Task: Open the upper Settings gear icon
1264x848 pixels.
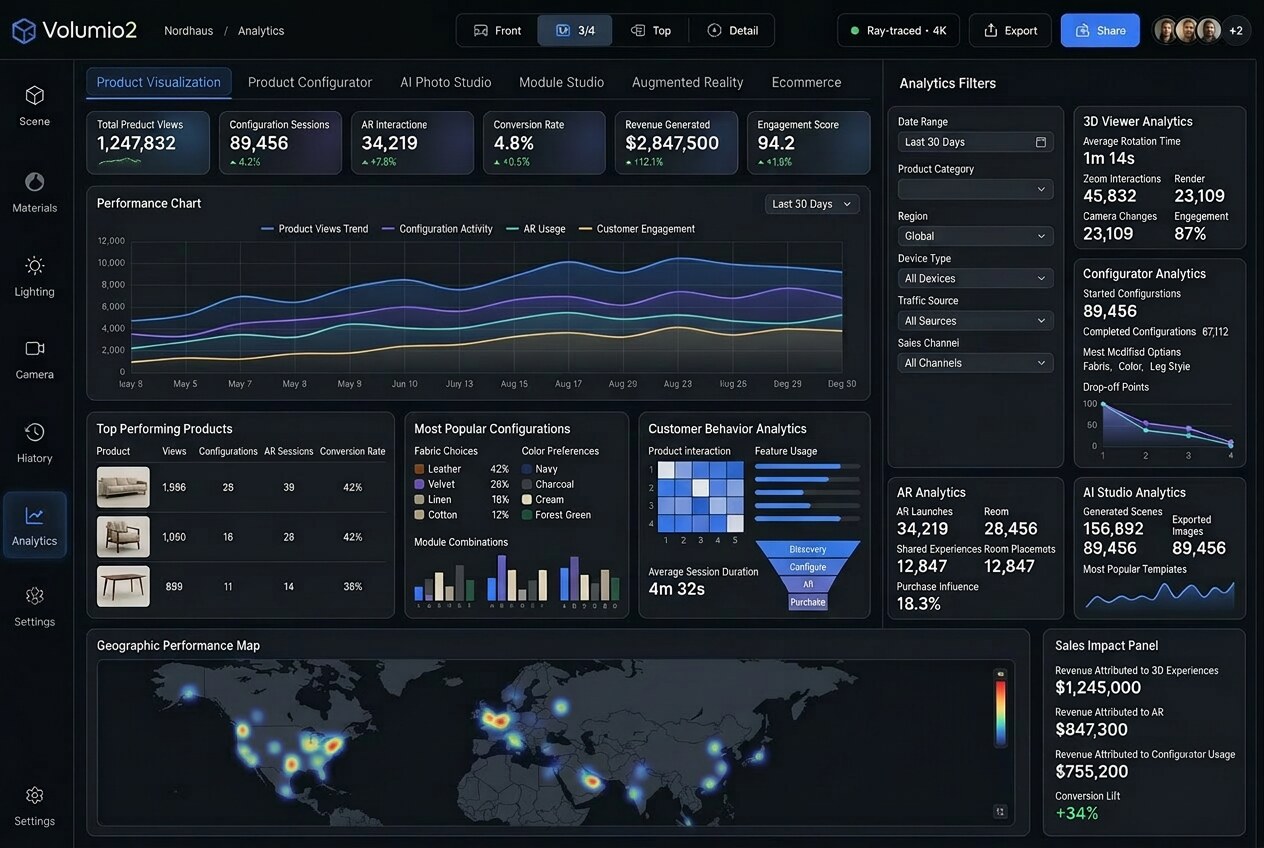Action: coord(34,595)
